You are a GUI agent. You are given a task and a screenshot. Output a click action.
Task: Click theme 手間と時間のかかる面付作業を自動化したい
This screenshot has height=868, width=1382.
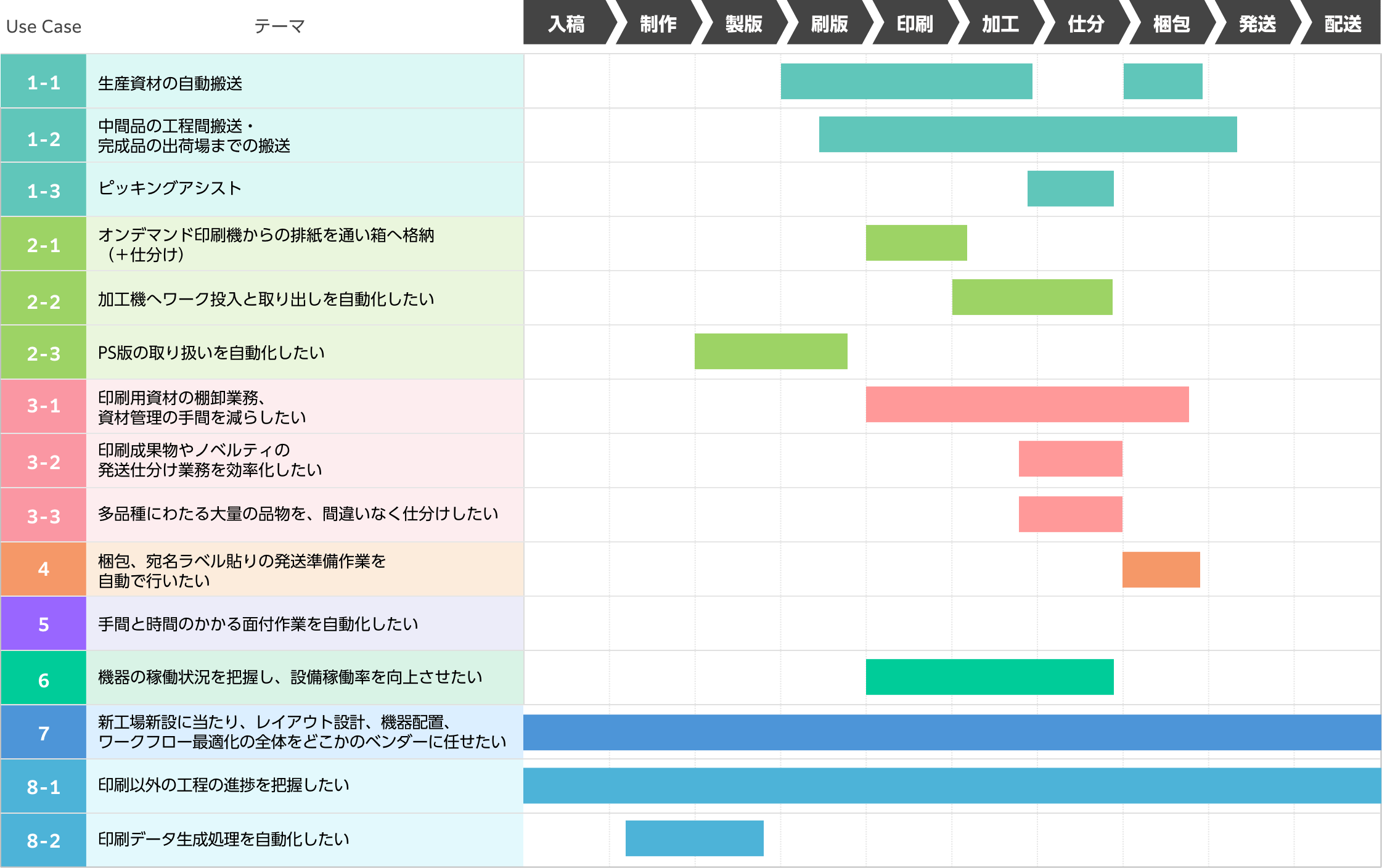[x=258, y=624]
